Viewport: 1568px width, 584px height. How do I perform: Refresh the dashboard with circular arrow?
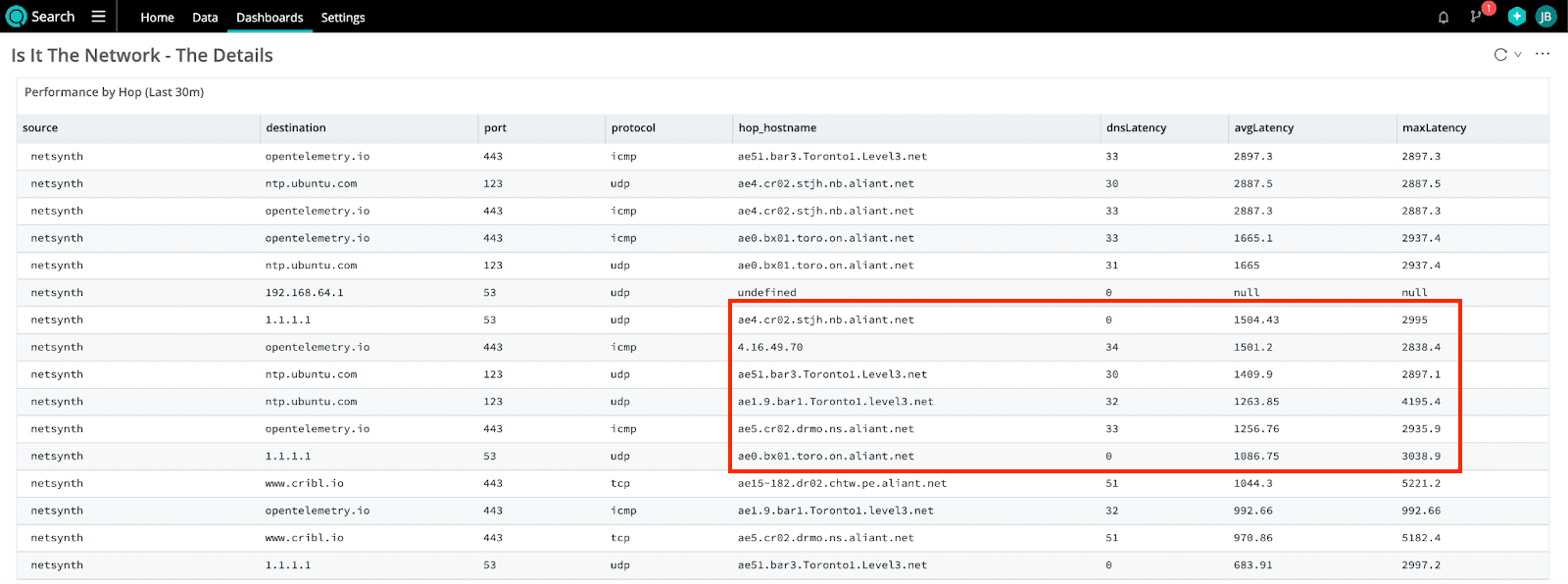1499,55
